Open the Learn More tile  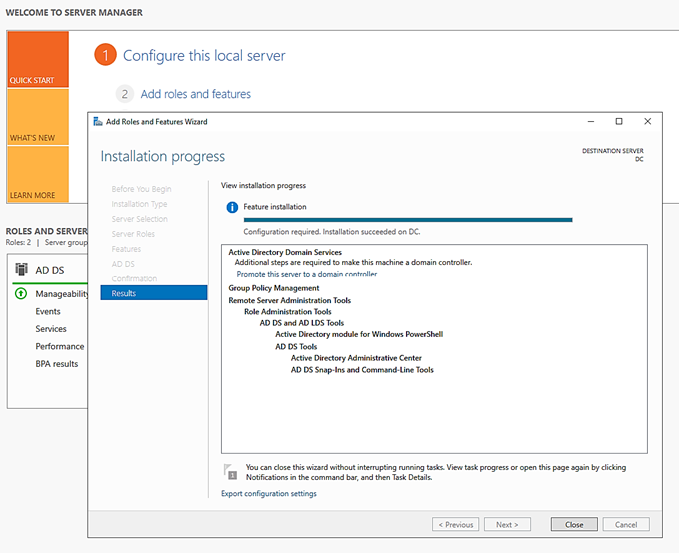[38, 174]
